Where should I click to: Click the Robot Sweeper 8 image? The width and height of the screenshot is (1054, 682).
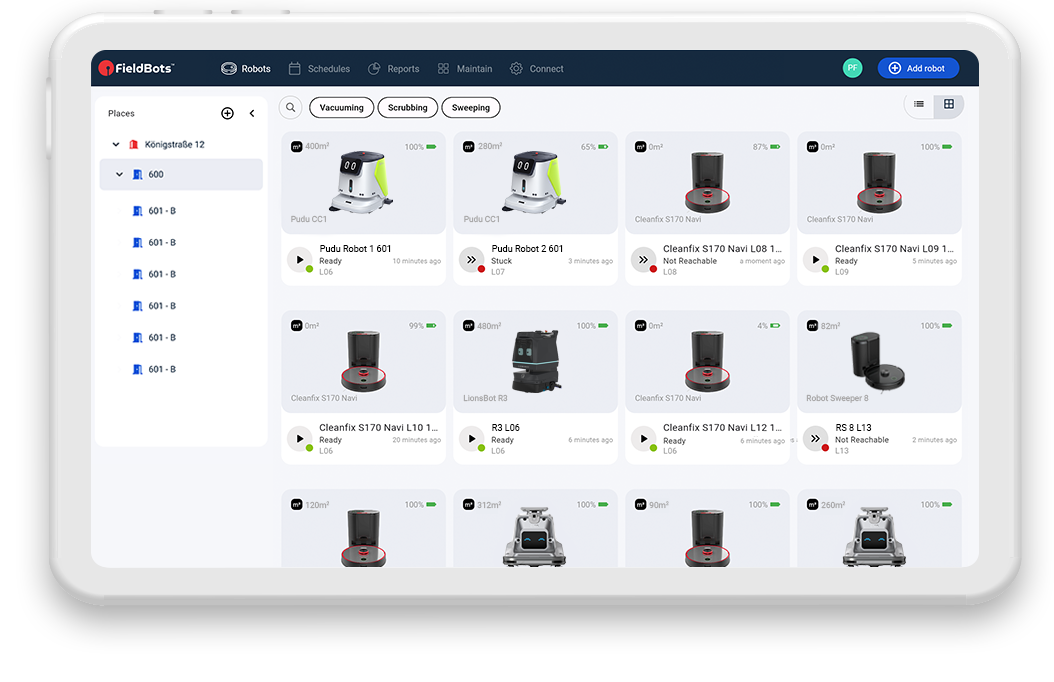(x=878, y=360)
